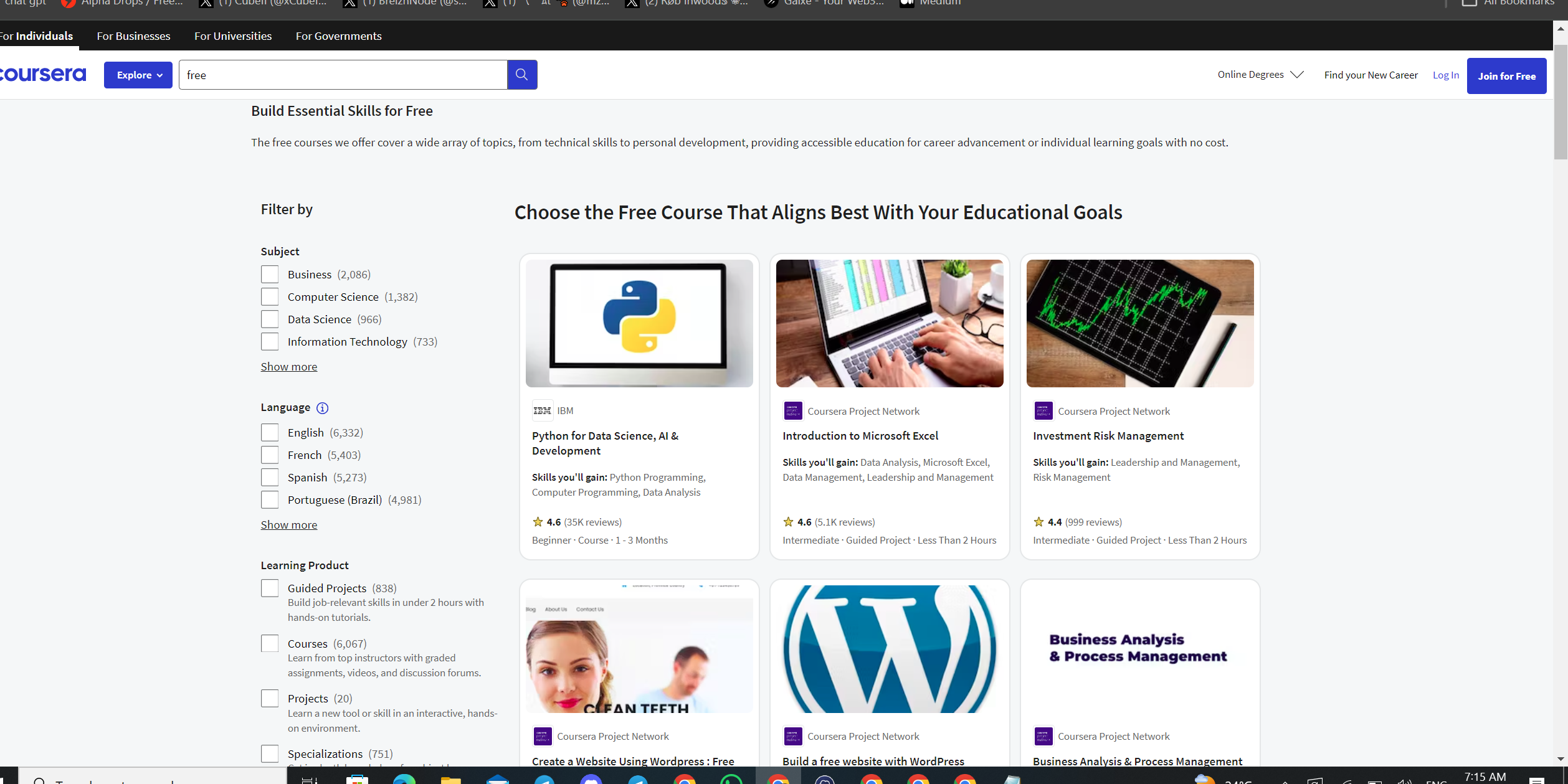This screenshot has width=1568, height=784.
Task: Toggle the Courses learning product checkbox
Action: pyautogui.click(x=270, y=644)
